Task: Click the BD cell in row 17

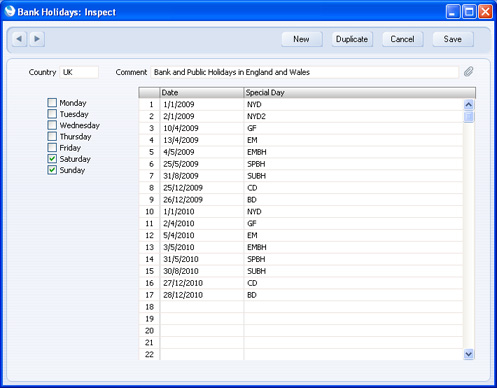Action: pyautogui.click(x=353, y=295)
